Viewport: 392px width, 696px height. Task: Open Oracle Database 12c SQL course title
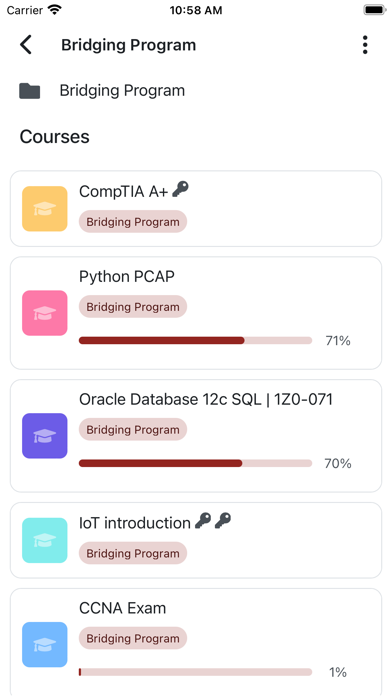coord(206,399)
